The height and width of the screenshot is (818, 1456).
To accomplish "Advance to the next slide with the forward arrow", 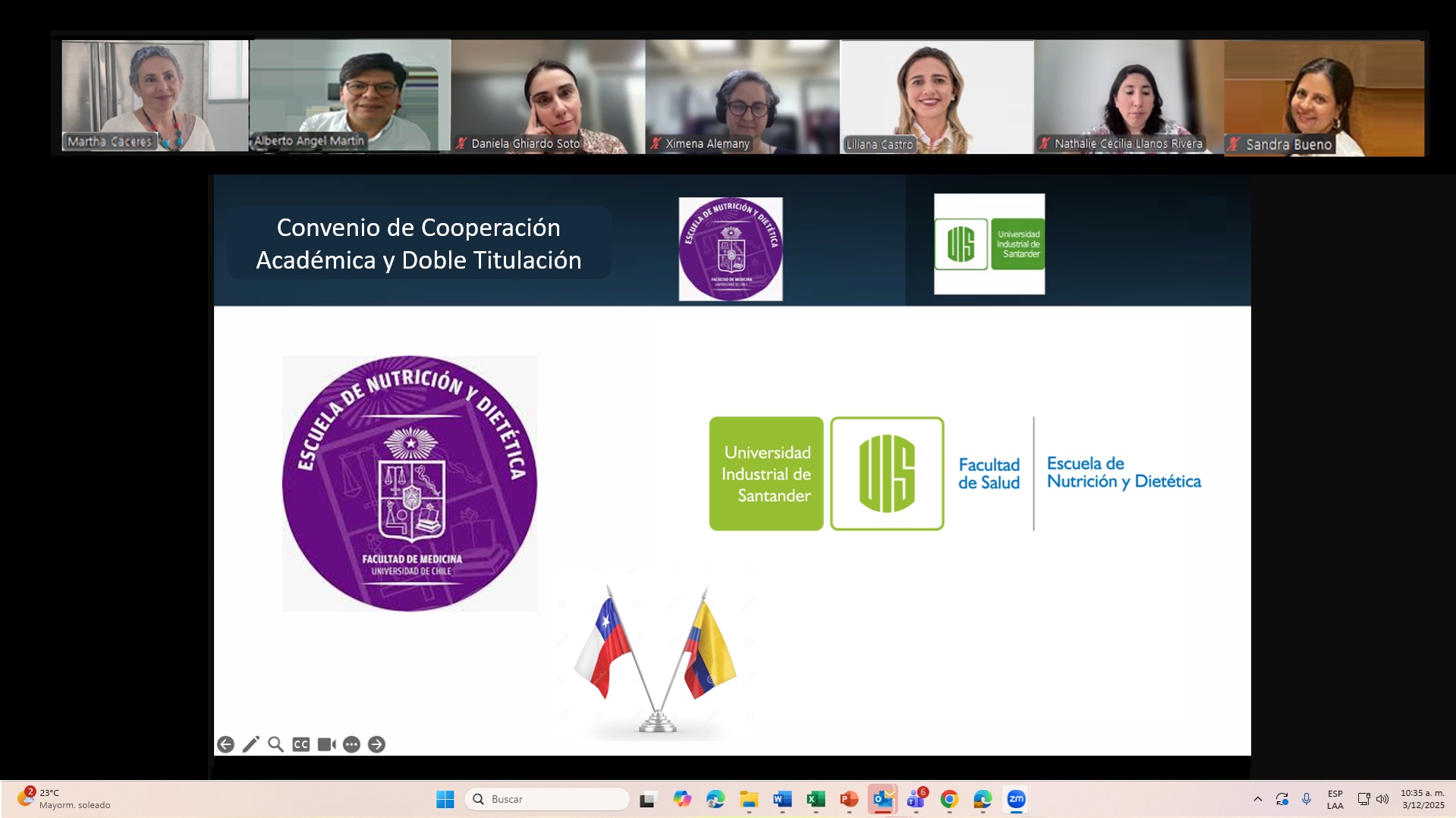I will click(x=376, y=744).
